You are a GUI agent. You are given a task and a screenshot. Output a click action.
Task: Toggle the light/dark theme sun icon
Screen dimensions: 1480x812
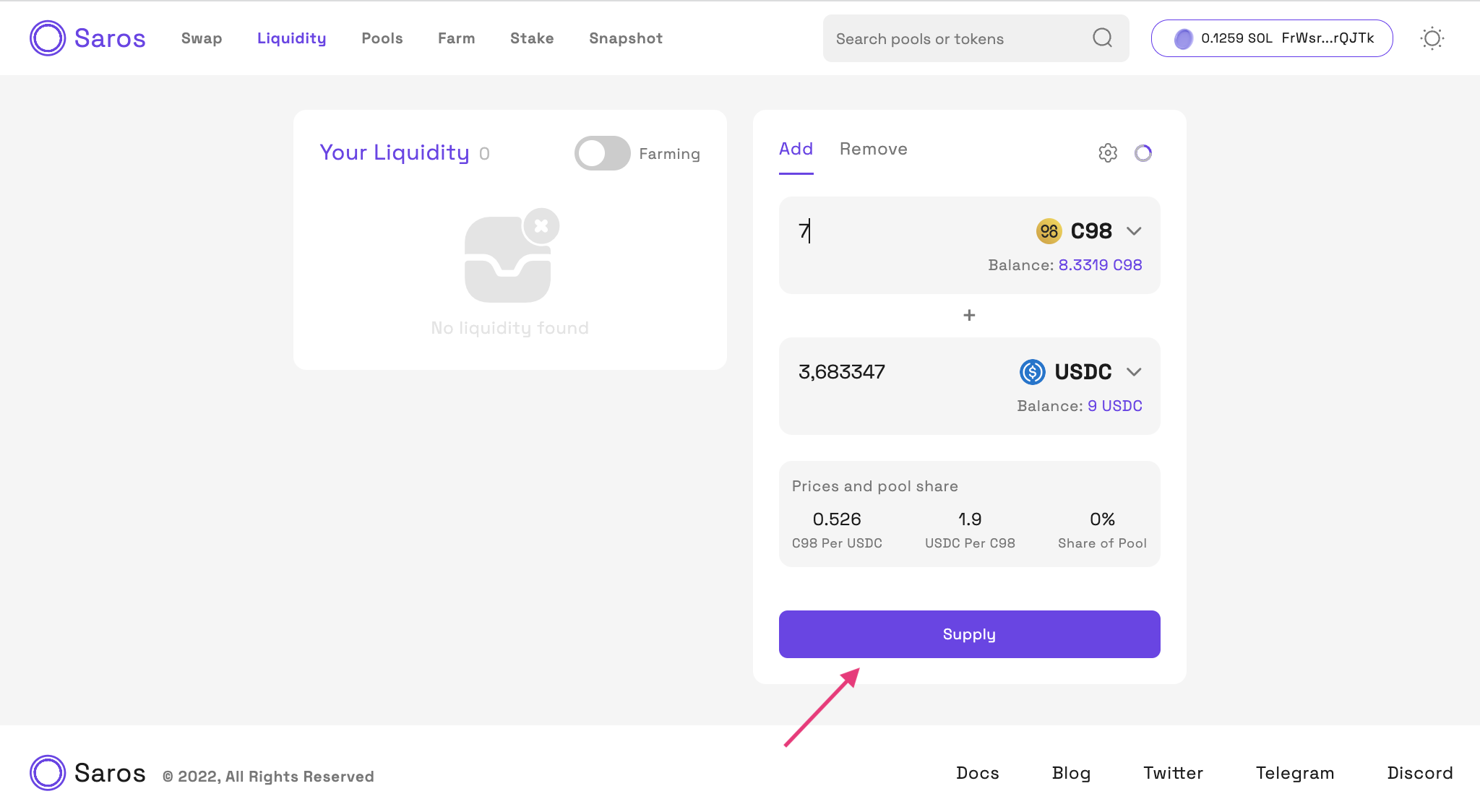(1432, 38)
